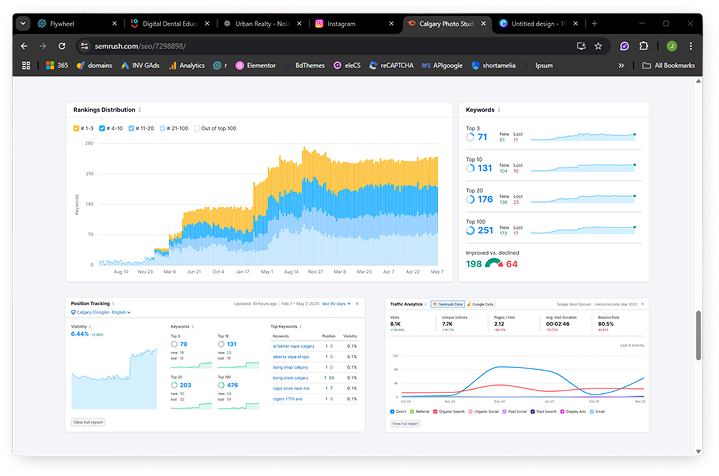Open the apps grid in bookmarks bar

pos(26,66)
